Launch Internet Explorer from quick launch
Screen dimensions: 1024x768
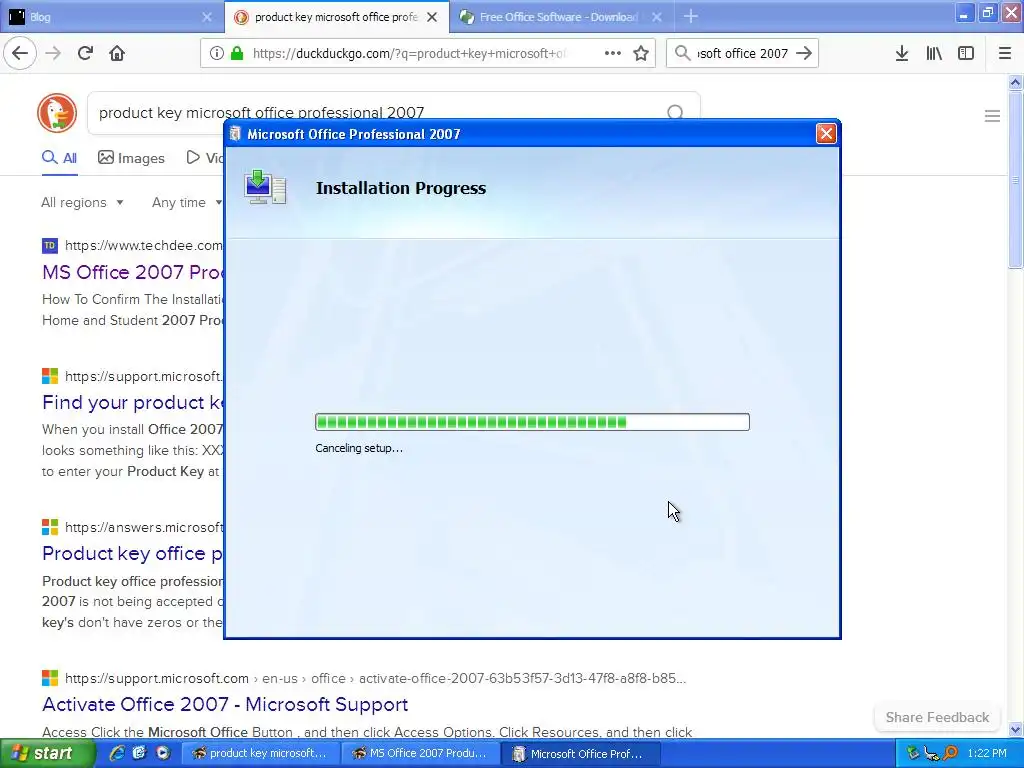click(117, 753)
